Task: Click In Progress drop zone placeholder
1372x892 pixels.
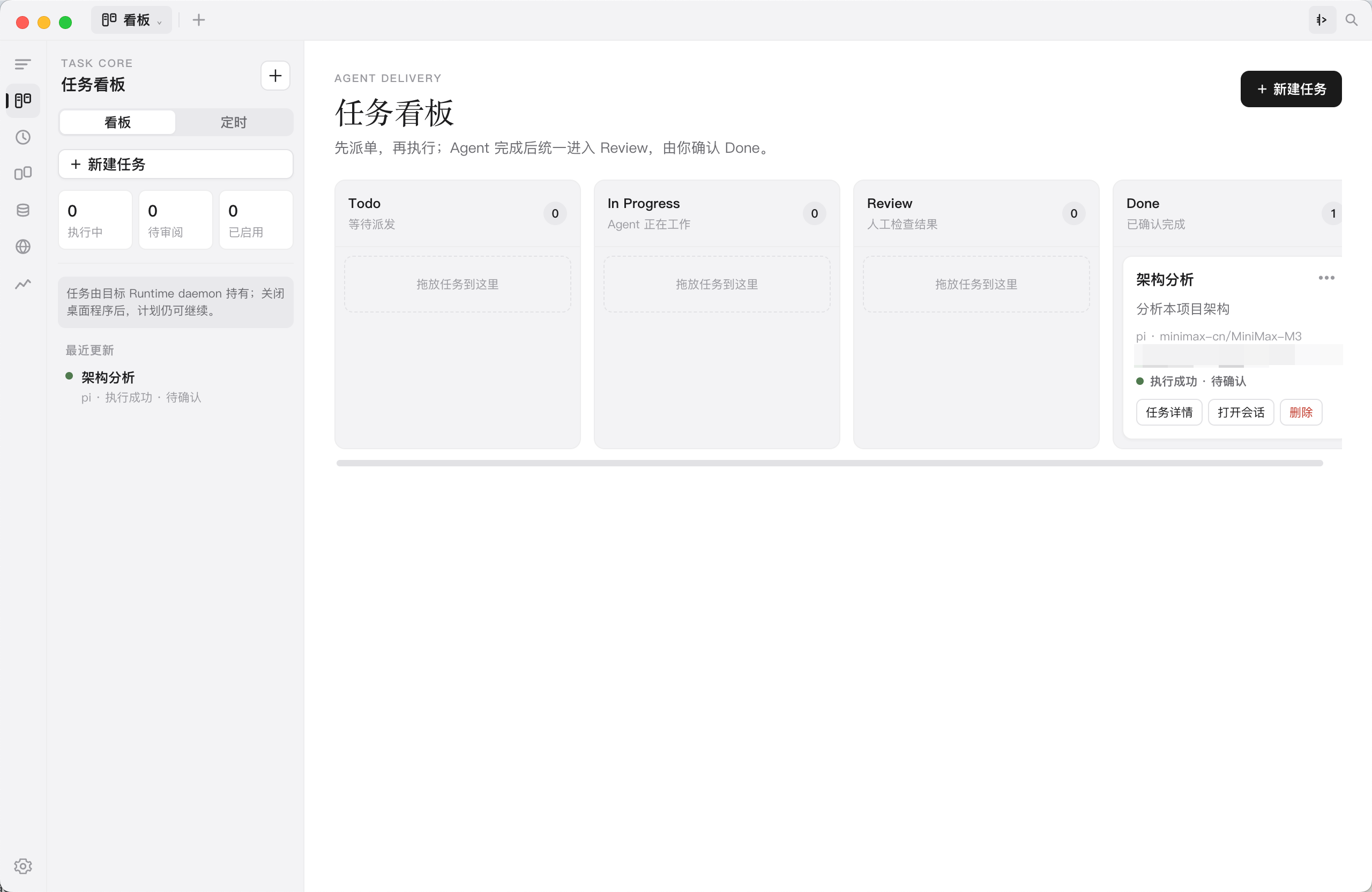Action: click(717, 284)
